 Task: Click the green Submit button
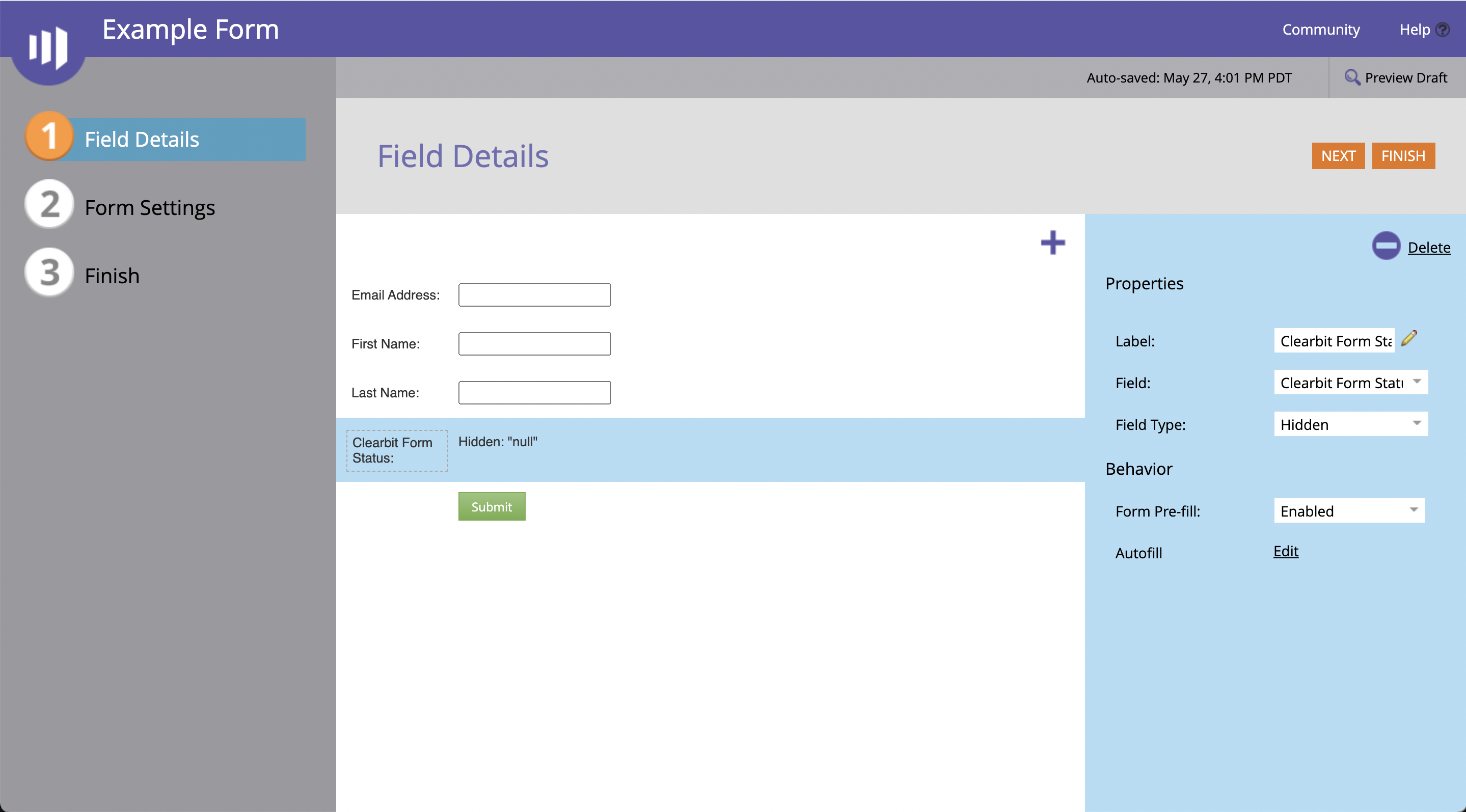pos(492,506)
